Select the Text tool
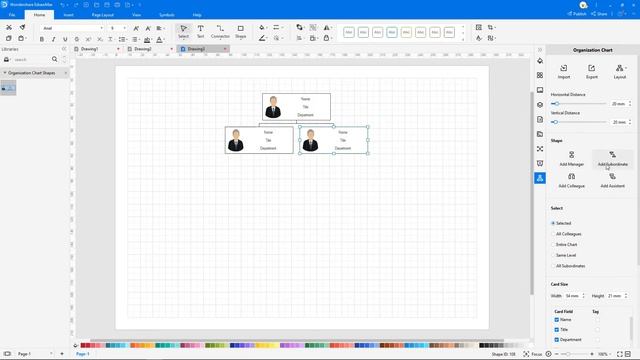 [x=200, y=31]
